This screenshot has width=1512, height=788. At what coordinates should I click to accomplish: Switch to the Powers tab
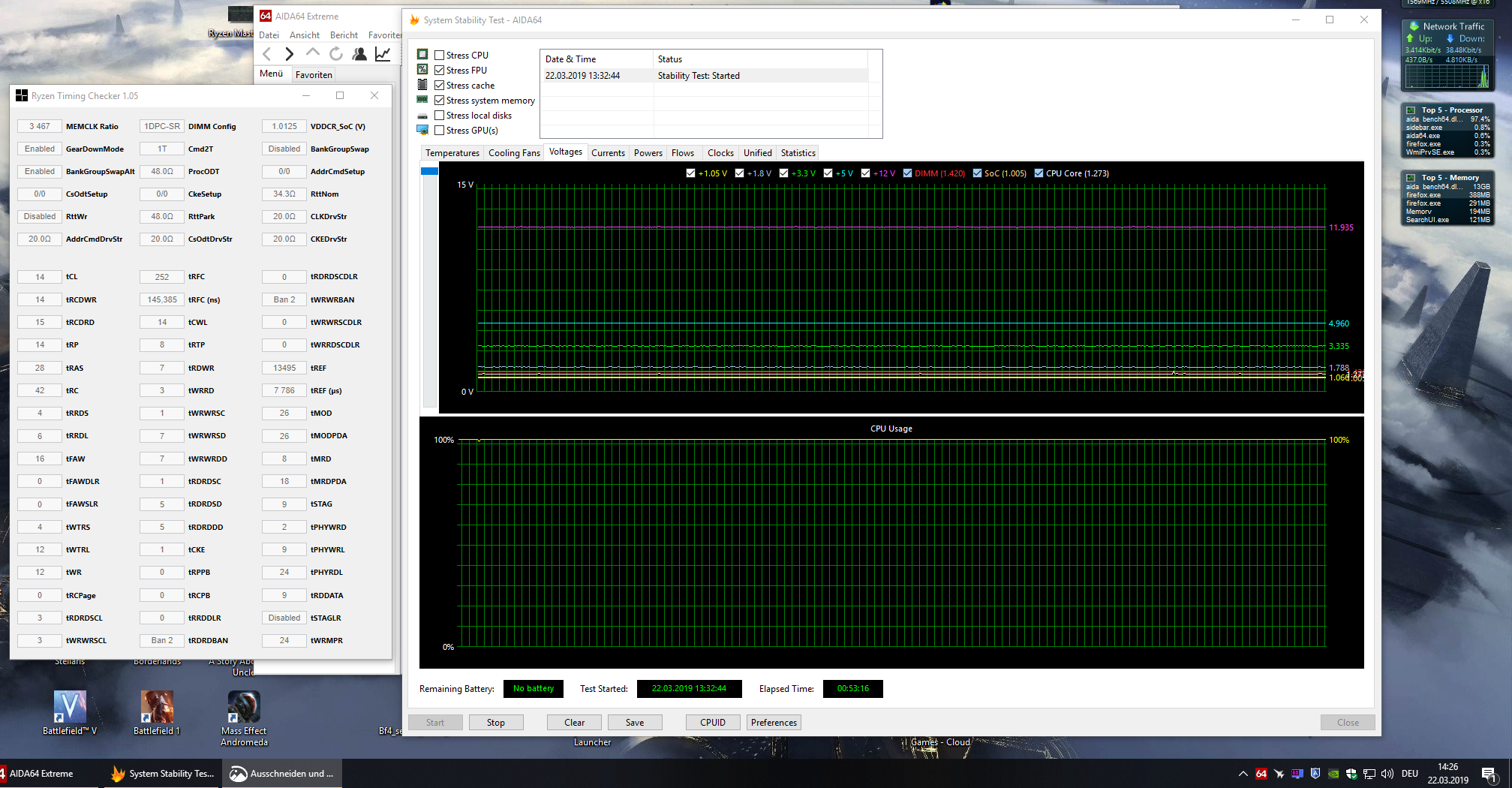pos(648,153)
